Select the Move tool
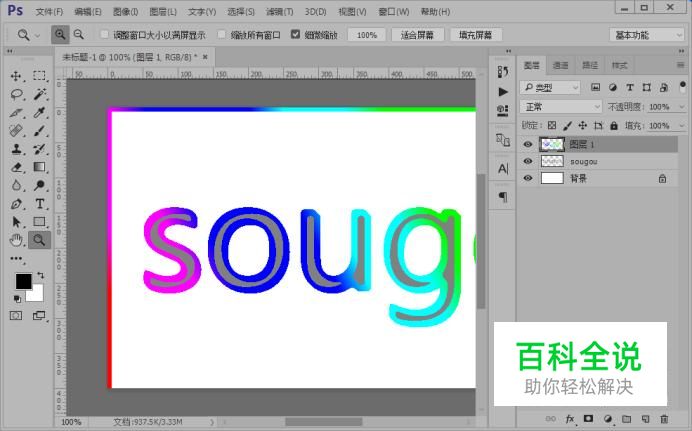692x431 pixels. click(x=16, y=76)
